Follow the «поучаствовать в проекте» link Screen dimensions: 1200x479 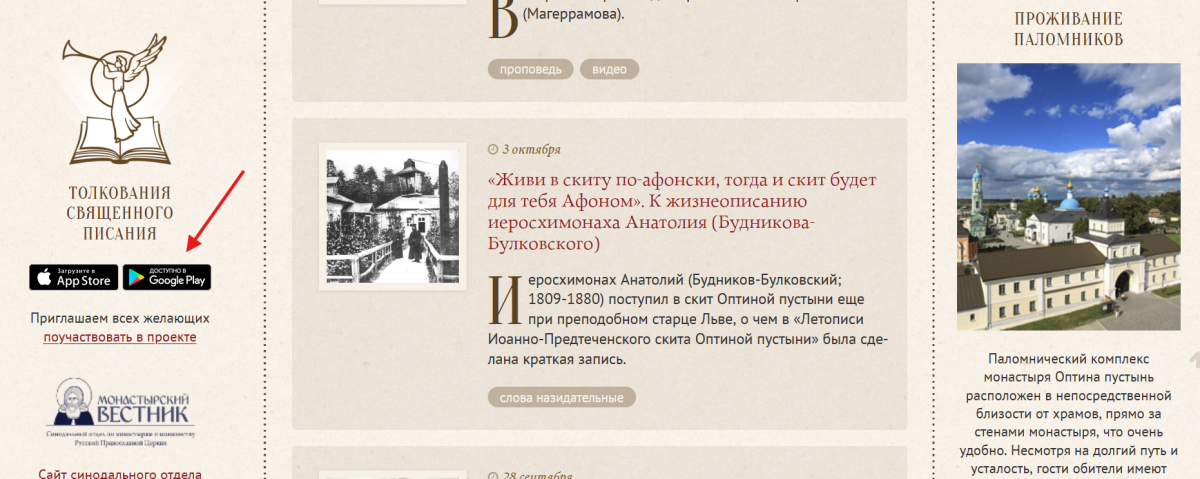click(x=120, y=337)
